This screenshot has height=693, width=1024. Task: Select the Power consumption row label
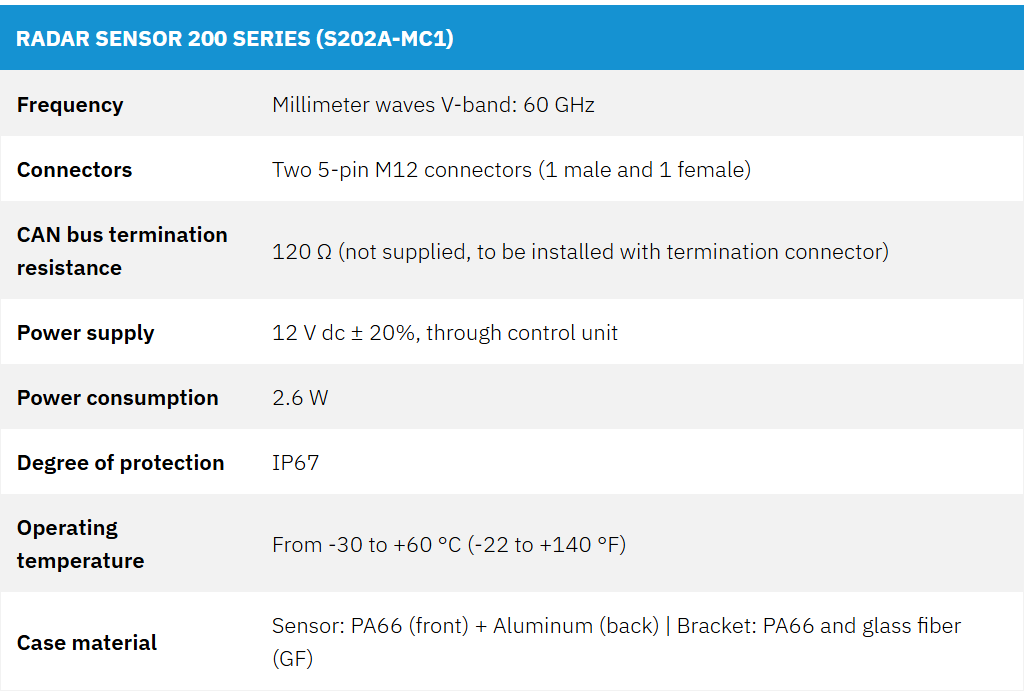[x=117, y=398]
